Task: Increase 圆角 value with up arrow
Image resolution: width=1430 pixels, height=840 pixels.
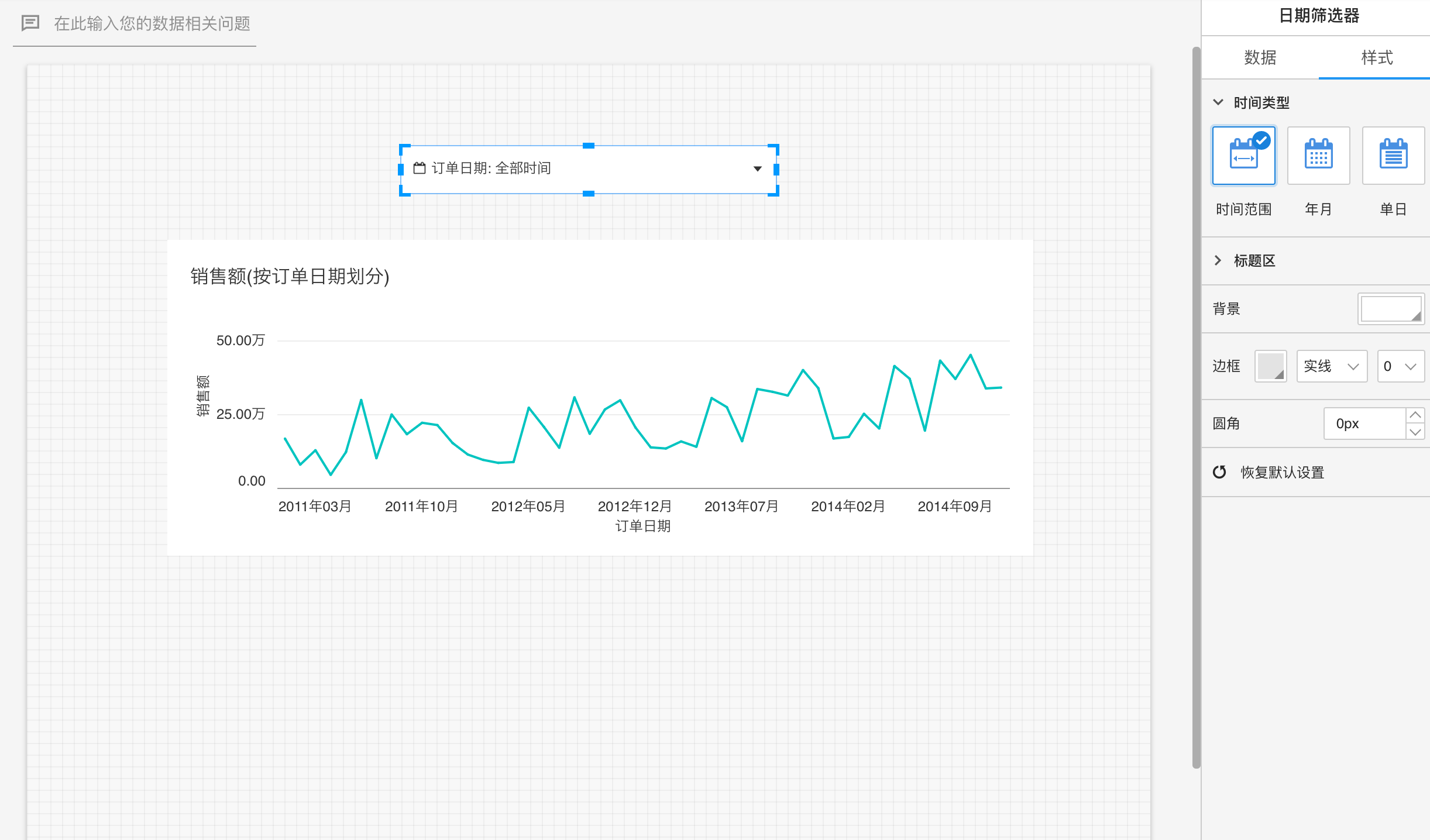Action: click(1415, 415)
